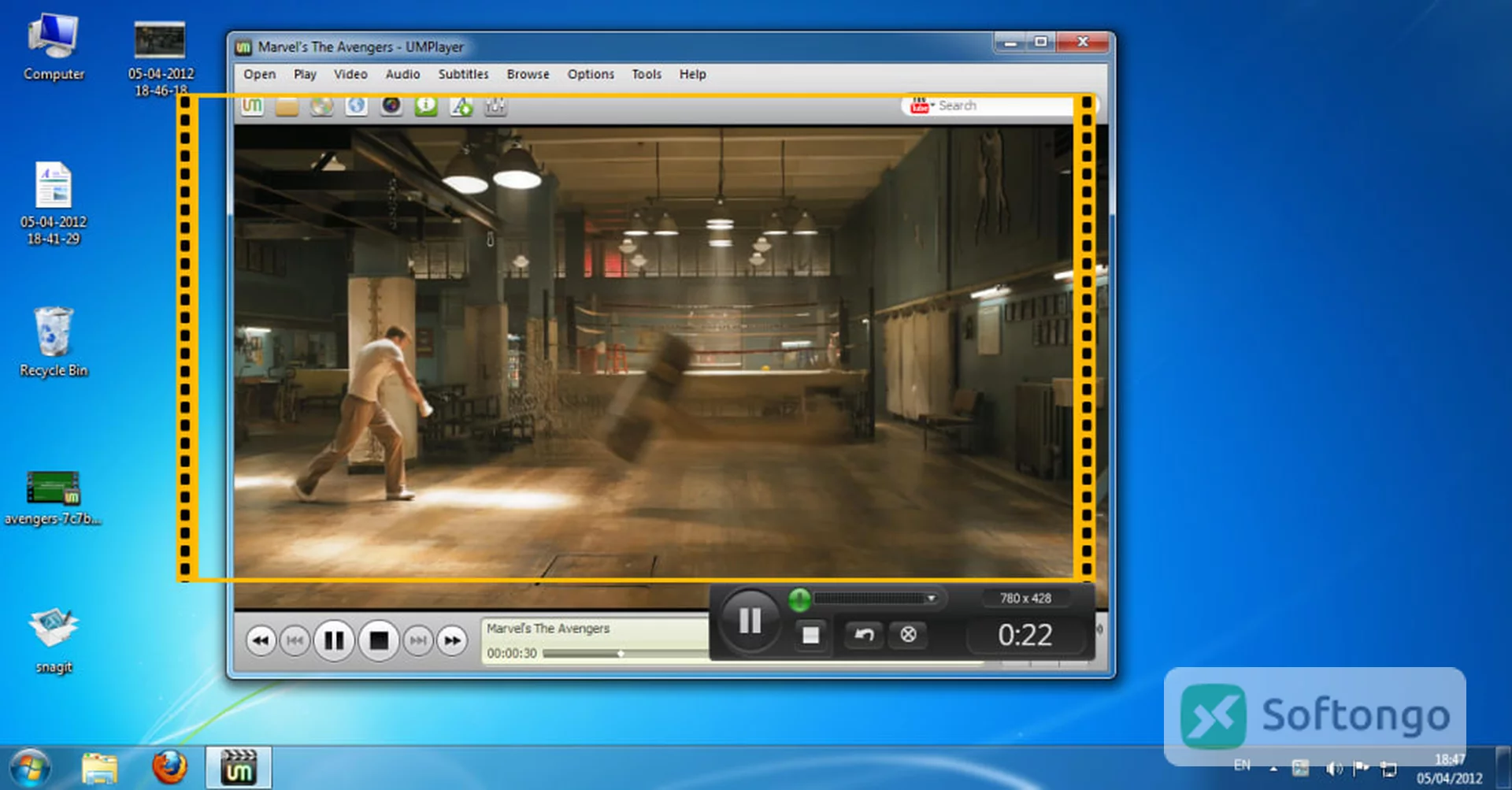Open the Video menu
Image resolution: width=1512 pixels, height=790 pixels.
[350, 74]
